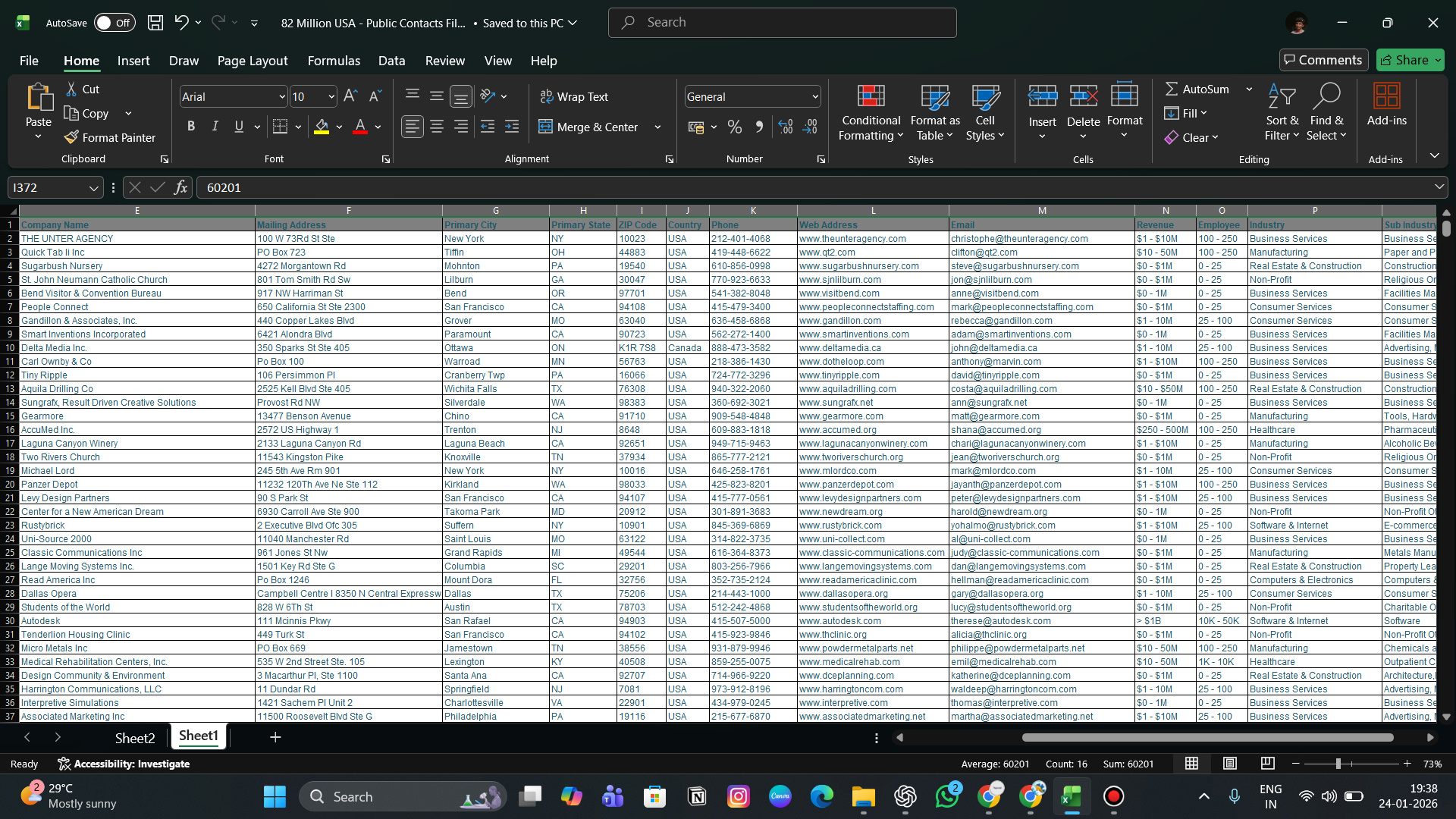This screenshot has width=1456, height=819.
Task: Click the Format Painter brush icon
Action: pos(71,137)
